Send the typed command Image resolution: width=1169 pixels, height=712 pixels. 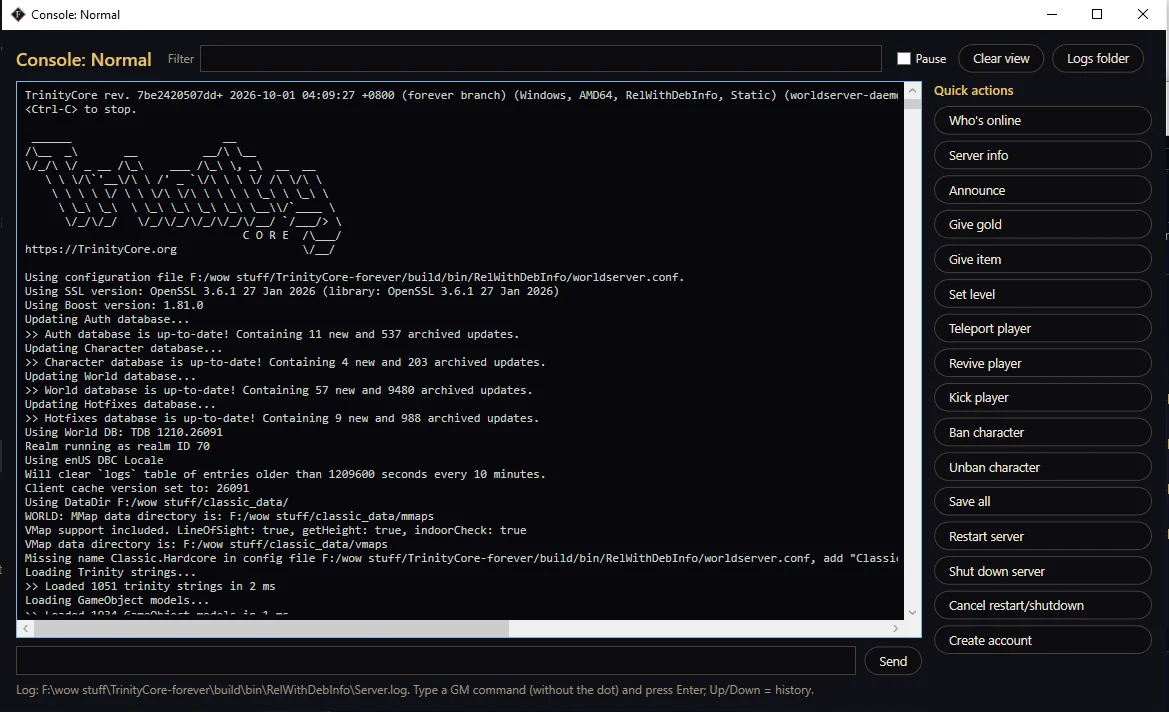pyautogui.click(x=892, y=661)
